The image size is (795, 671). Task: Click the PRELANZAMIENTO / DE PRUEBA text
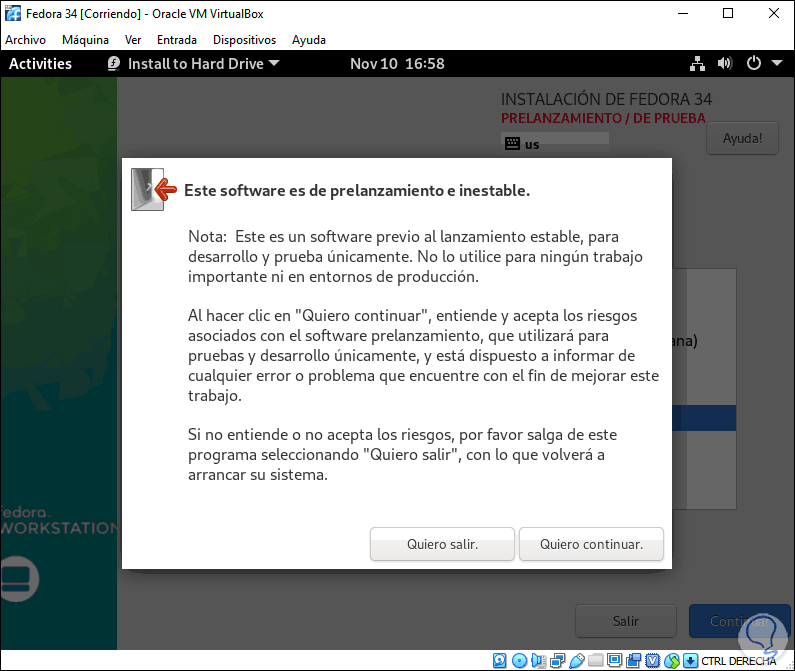click(x=603, y=118)
